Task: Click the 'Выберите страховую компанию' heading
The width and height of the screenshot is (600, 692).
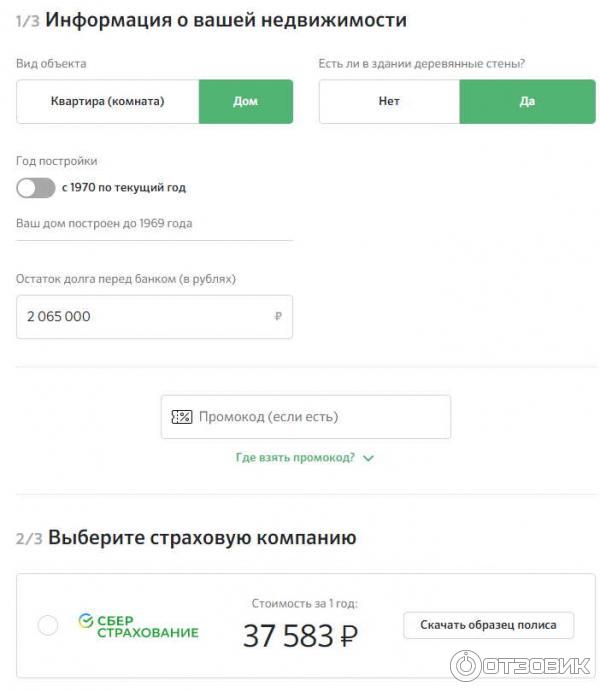Action: click(x=202, y=538)
